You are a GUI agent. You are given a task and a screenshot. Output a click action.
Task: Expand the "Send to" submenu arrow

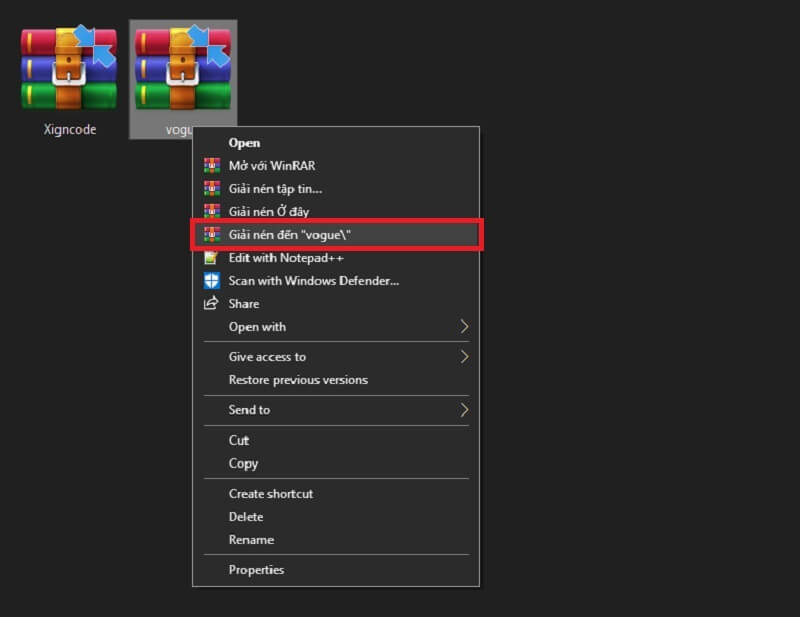[x=464, y=410]
